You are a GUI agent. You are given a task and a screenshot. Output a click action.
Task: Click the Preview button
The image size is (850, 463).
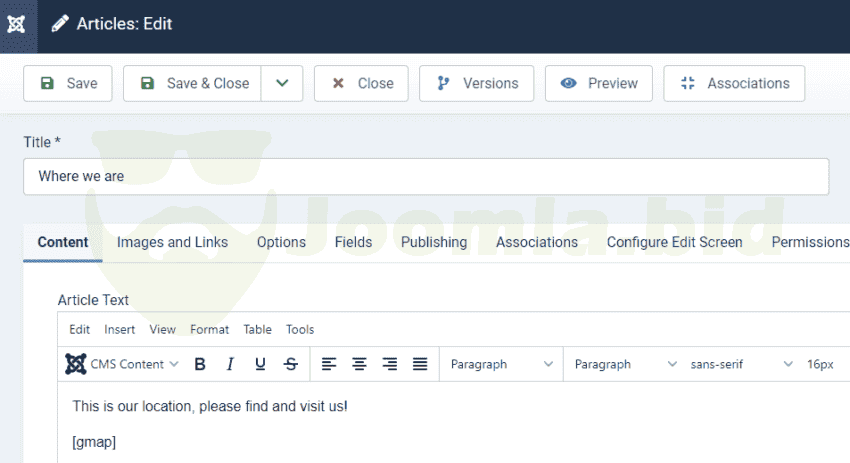tap(600, 84)
